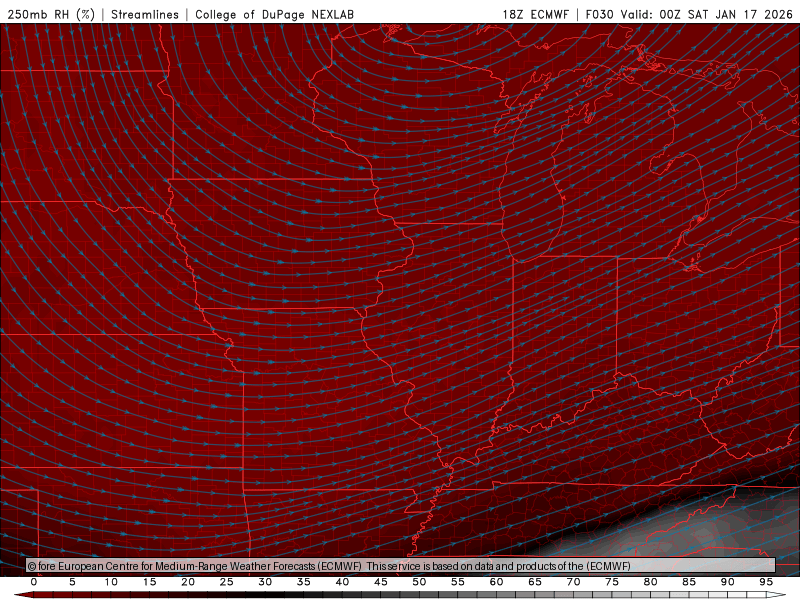
Task: Click the "250mb RH (%)" title text
Action: click(51, 14)
